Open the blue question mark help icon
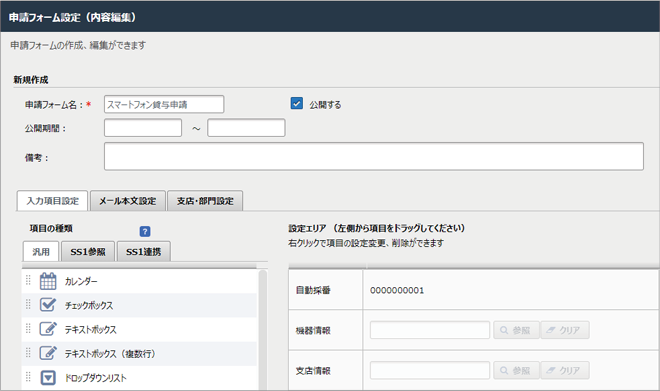This screenshot has width=660, height=391. [145, 231]
